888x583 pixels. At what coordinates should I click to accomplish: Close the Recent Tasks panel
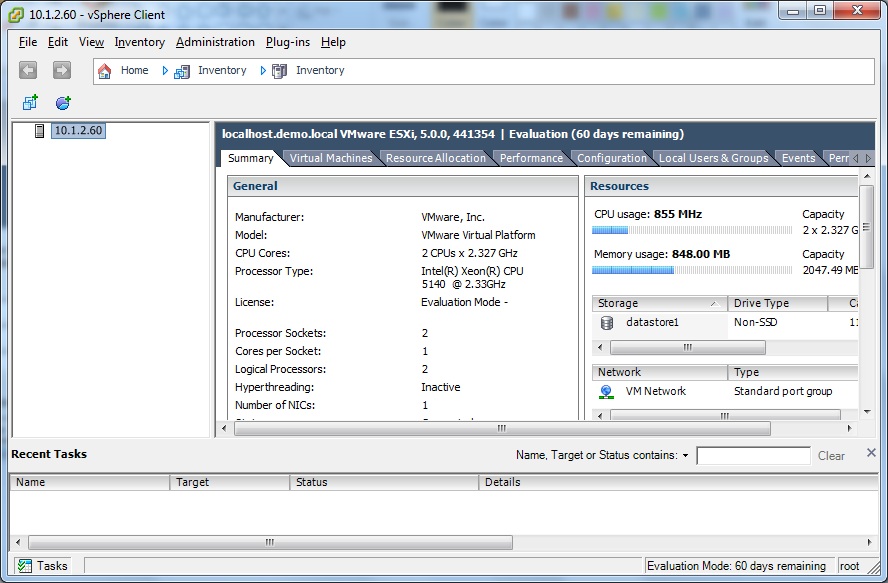[871, 452]
